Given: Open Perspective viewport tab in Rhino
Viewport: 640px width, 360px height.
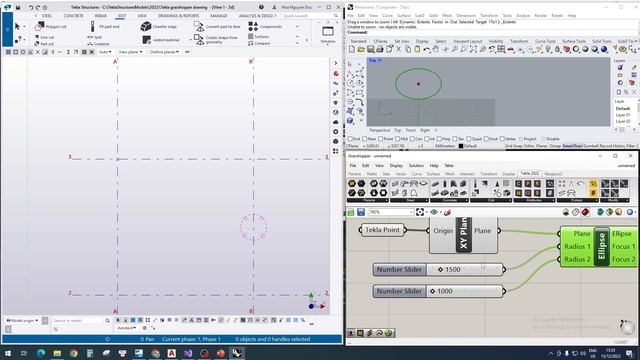Looking at the screenshot, I should tap(379, 130).
